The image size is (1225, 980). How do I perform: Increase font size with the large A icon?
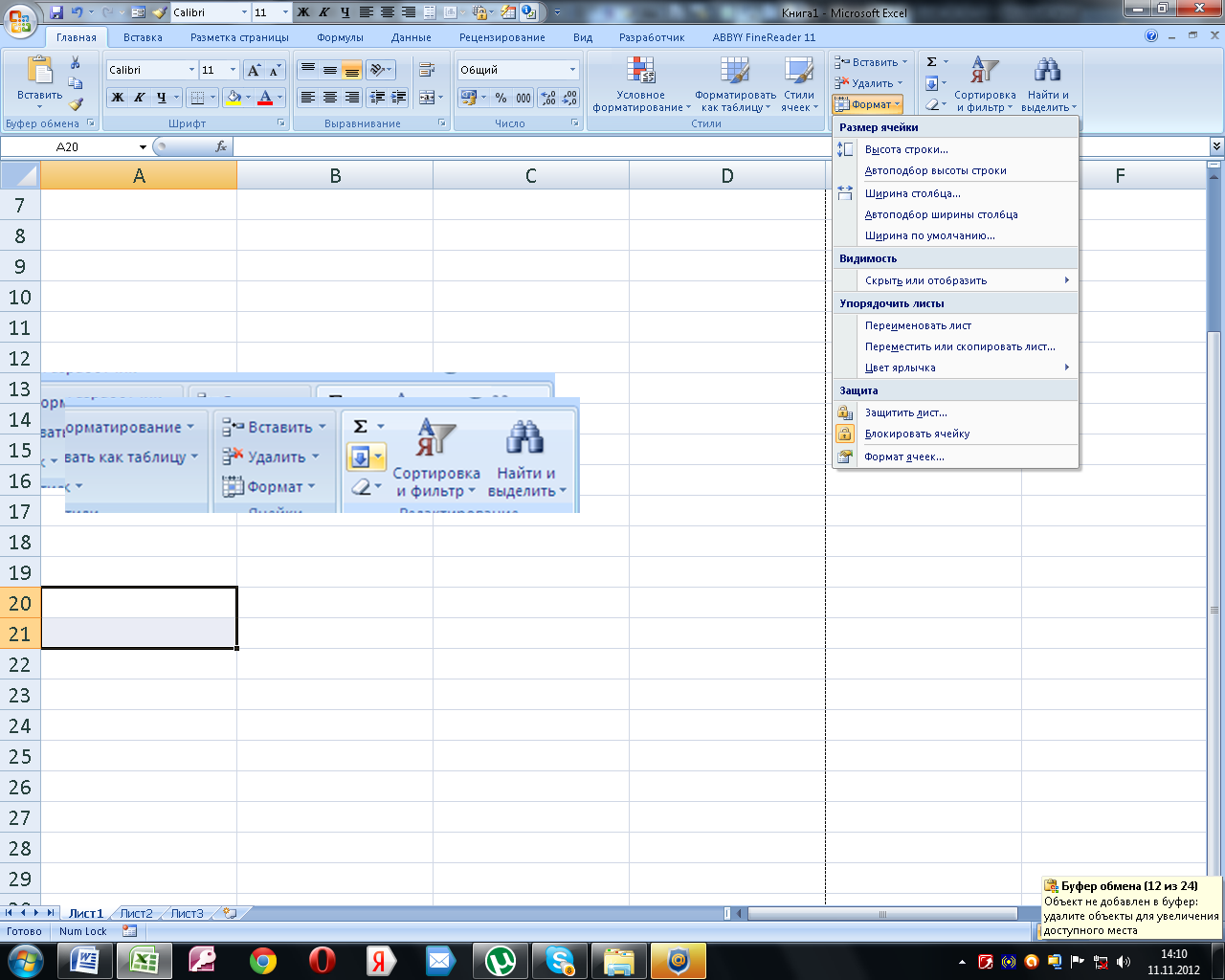[x=254, y=70]
